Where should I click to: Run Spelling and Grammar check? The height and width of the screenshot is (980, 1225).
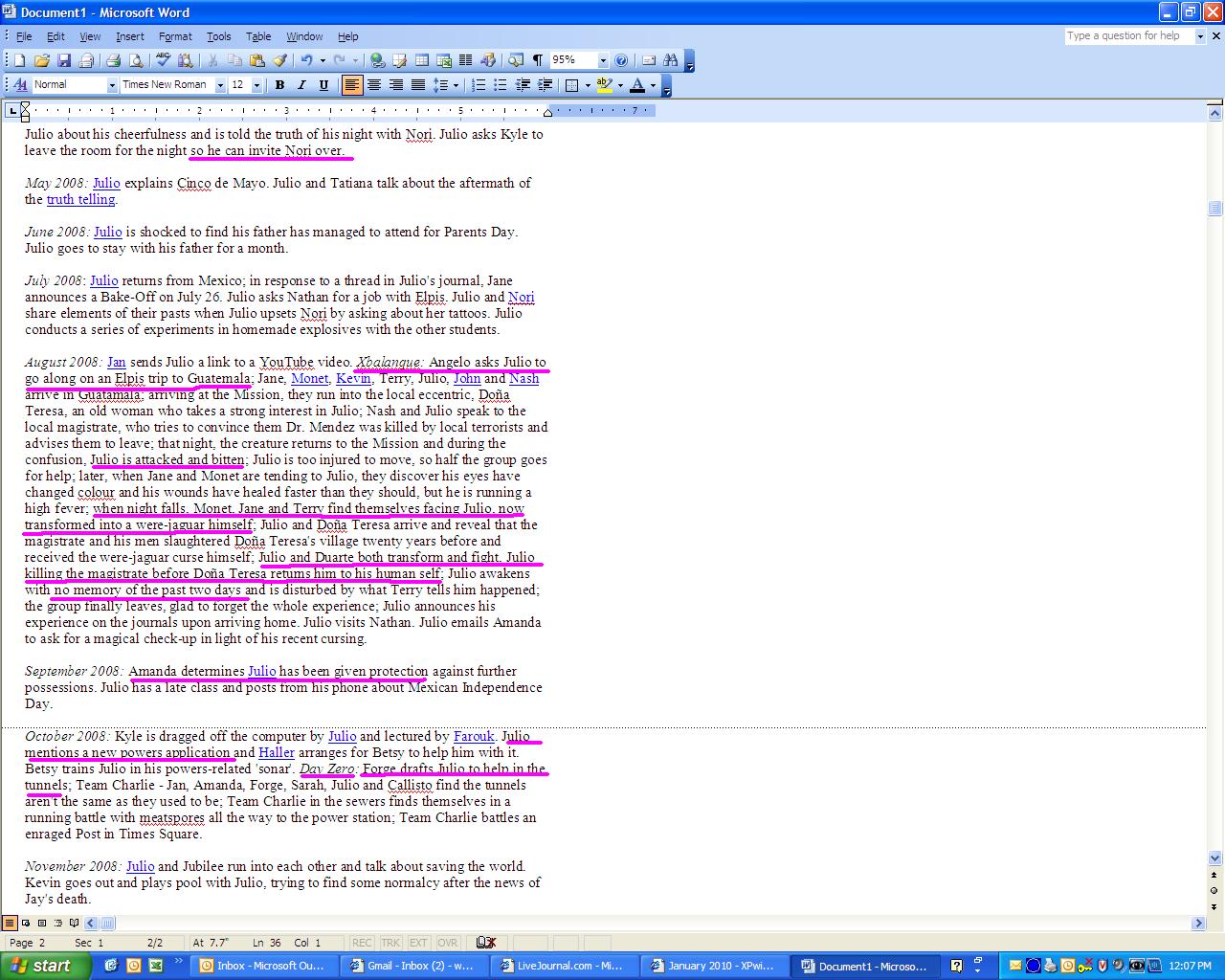point(163,60)
